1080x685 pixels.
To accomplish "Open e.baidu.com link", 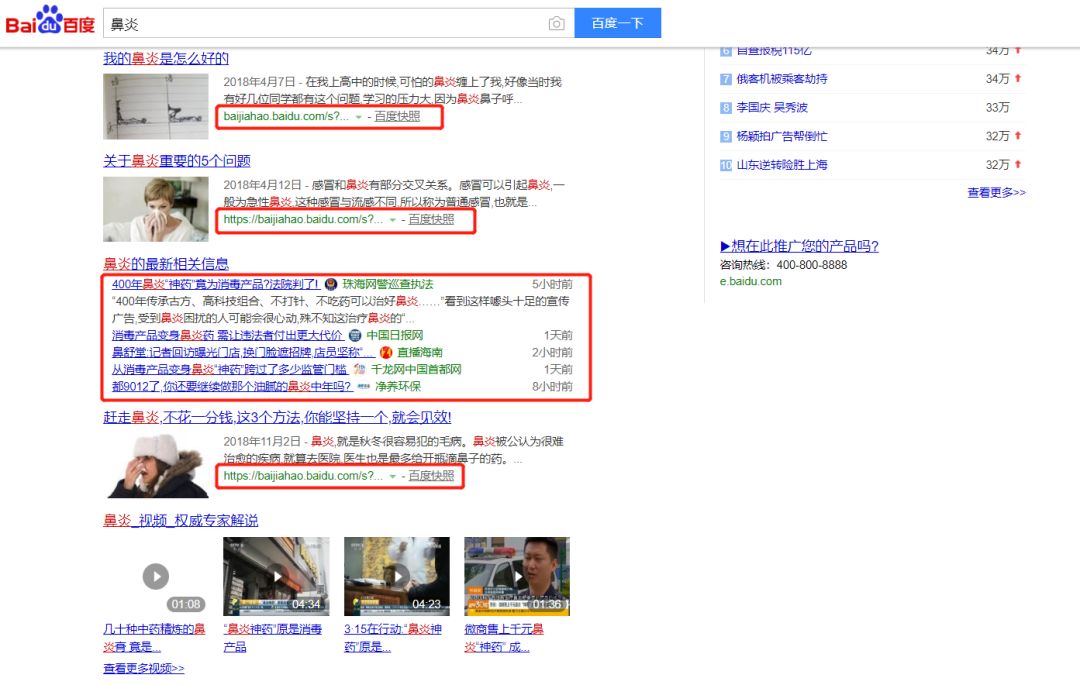I will click(751, 282).
